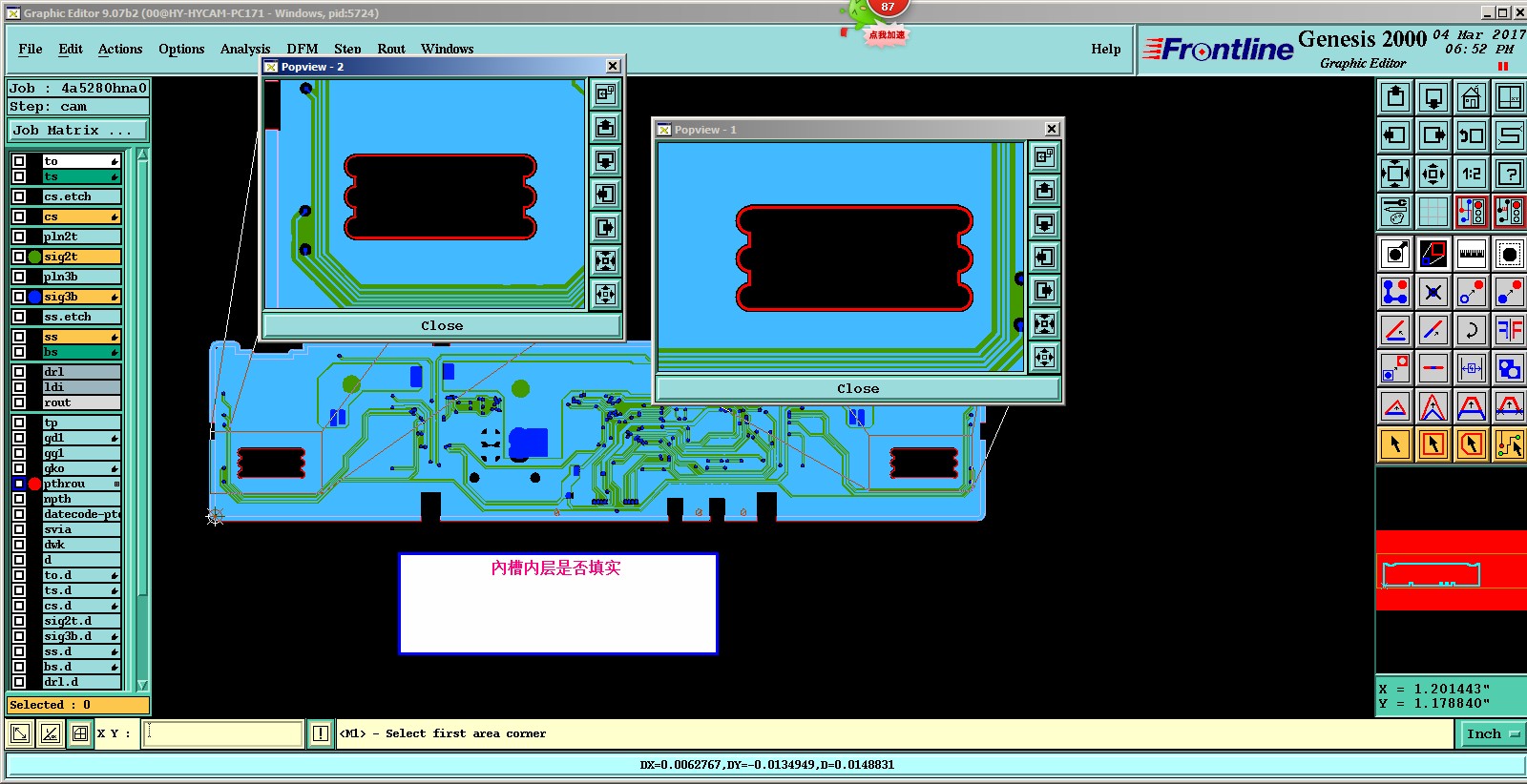Select the 'drl.d' layer row
This screenshot has width=1527, height=784.
(x=81, y=682)
